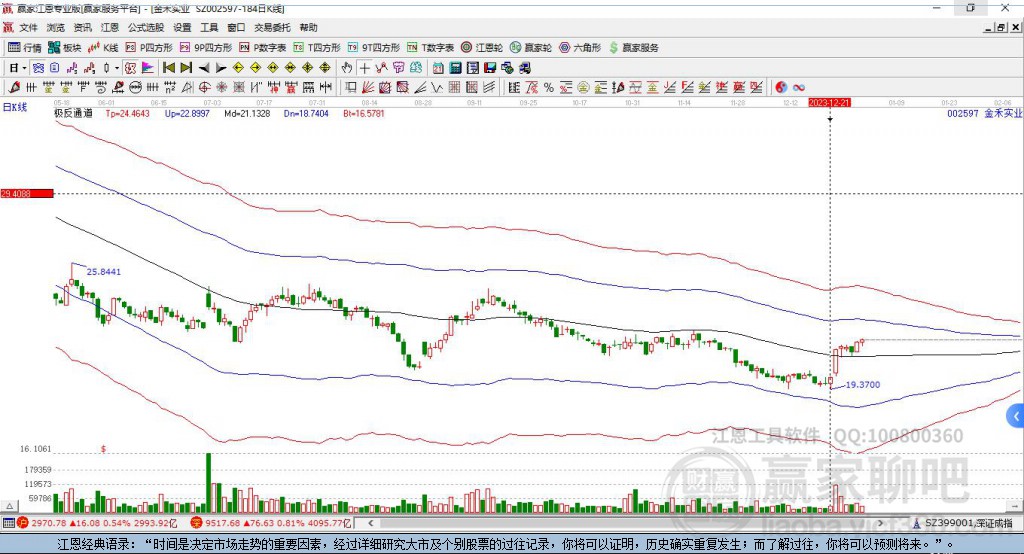
Task: Click the 19.3700 low price label
Action: [863, 385]
